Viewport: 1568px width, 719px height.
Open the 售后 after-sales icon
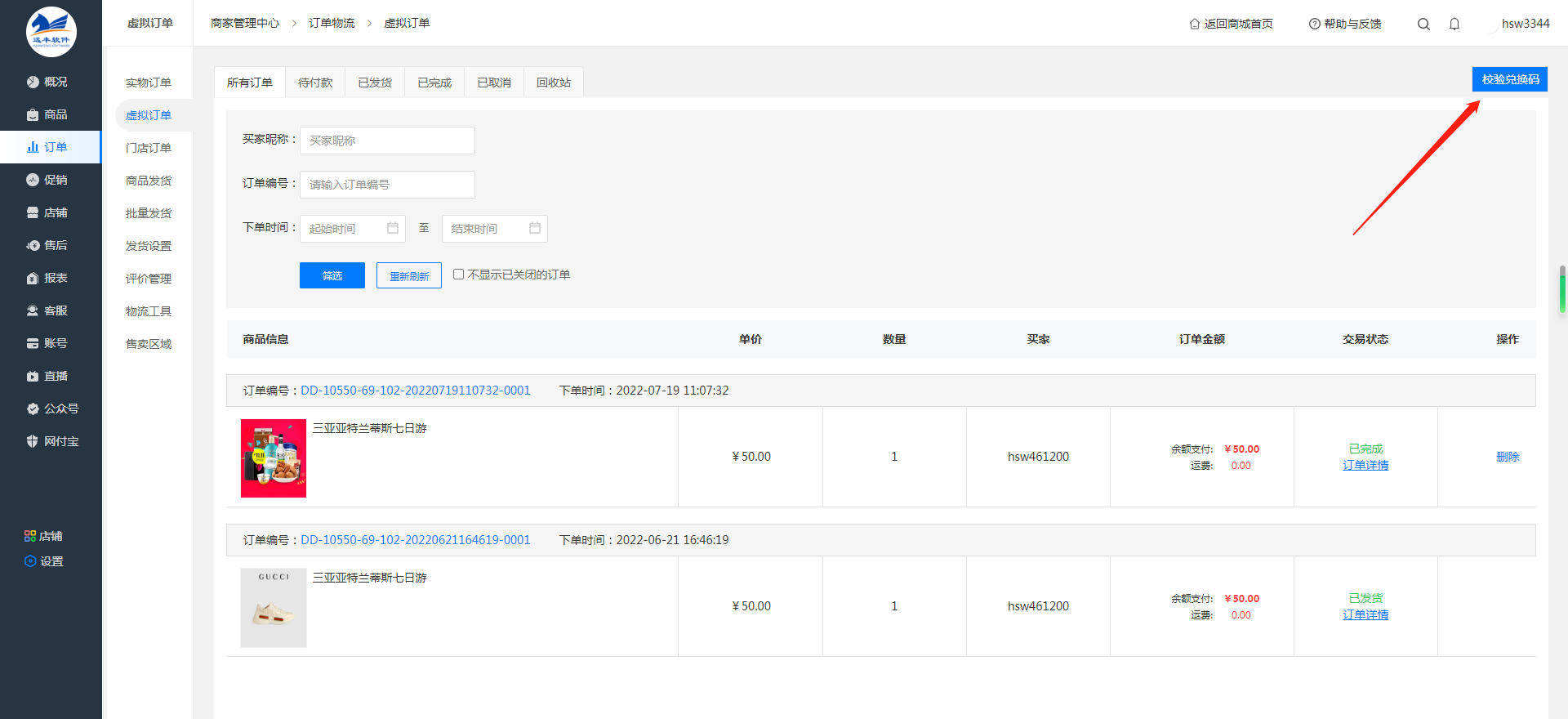click(x=33, y=245)
